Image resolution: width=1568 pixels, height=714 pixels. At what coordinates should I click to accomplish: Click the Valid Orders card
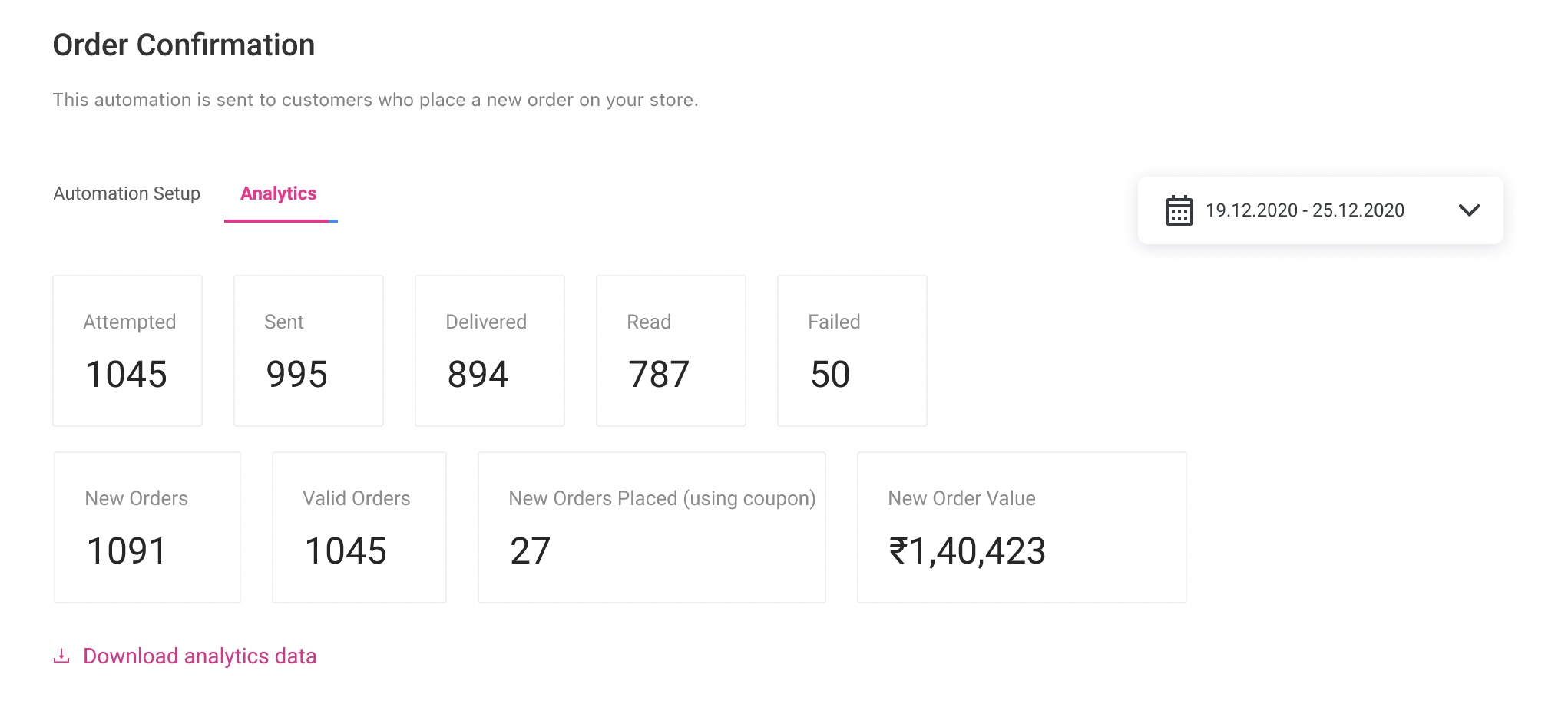(x=359, y=527)
